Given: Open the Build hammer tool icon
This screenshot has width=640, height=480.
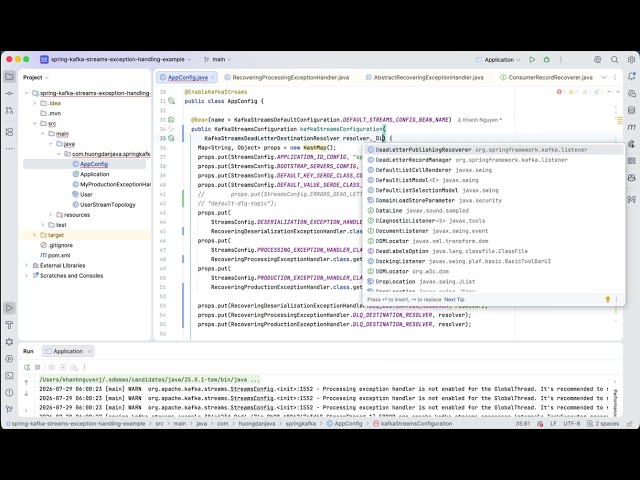Looking at the screenshot, I should point(9,325).
